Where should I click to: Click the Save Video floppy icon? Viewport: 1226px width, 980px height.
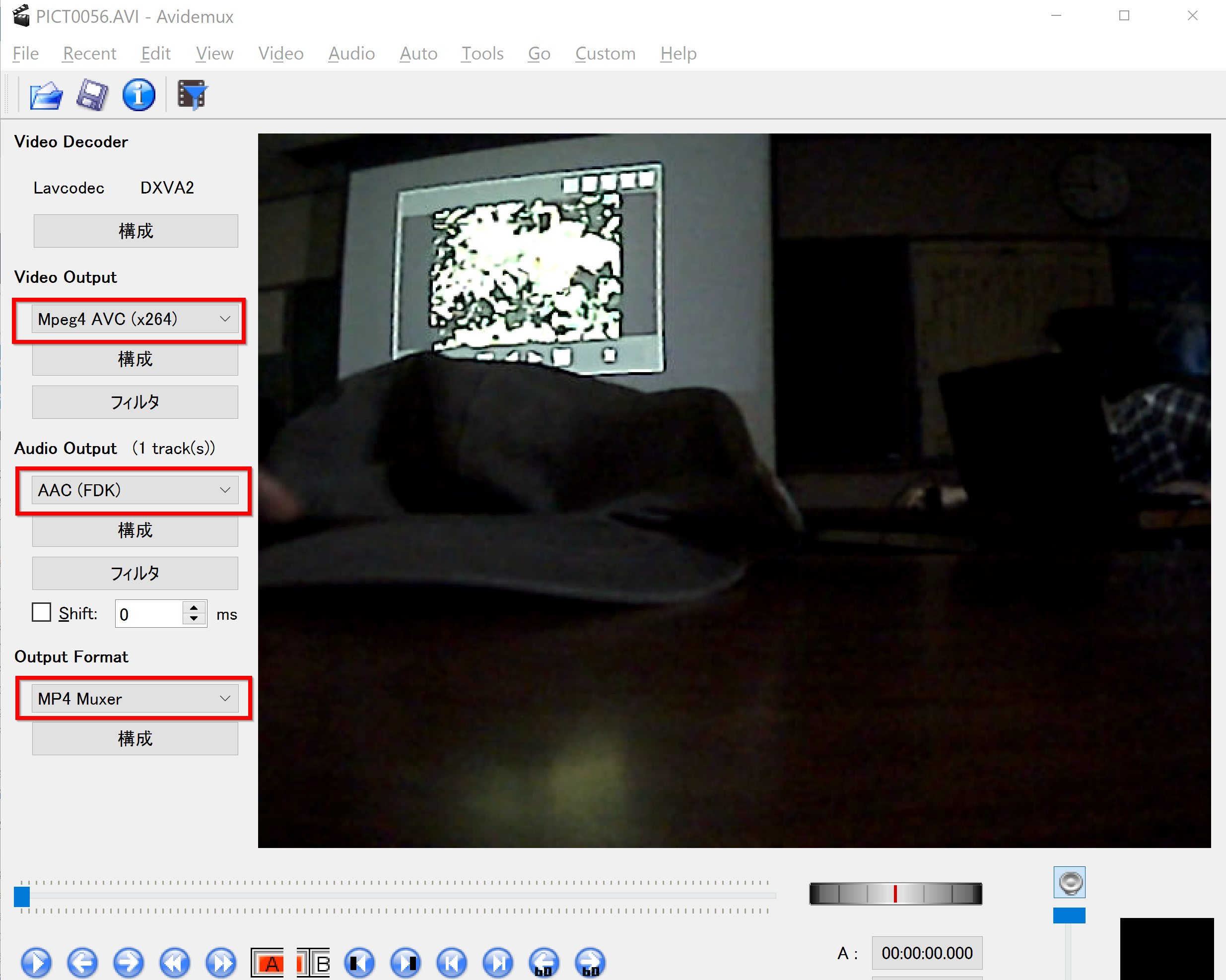point(92,95)
